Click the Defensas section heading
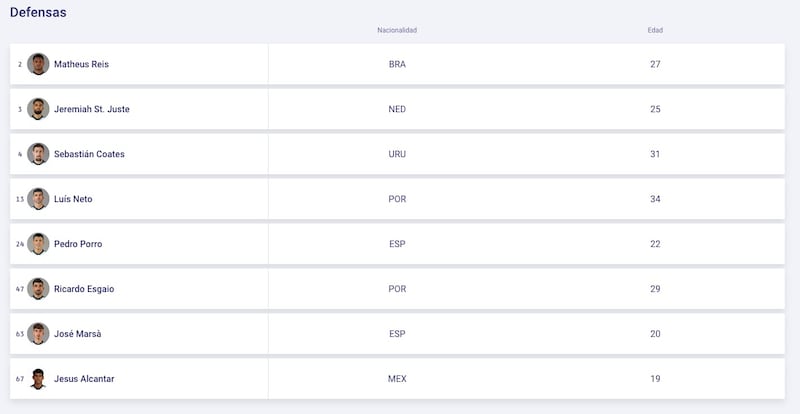 [38, 12]
